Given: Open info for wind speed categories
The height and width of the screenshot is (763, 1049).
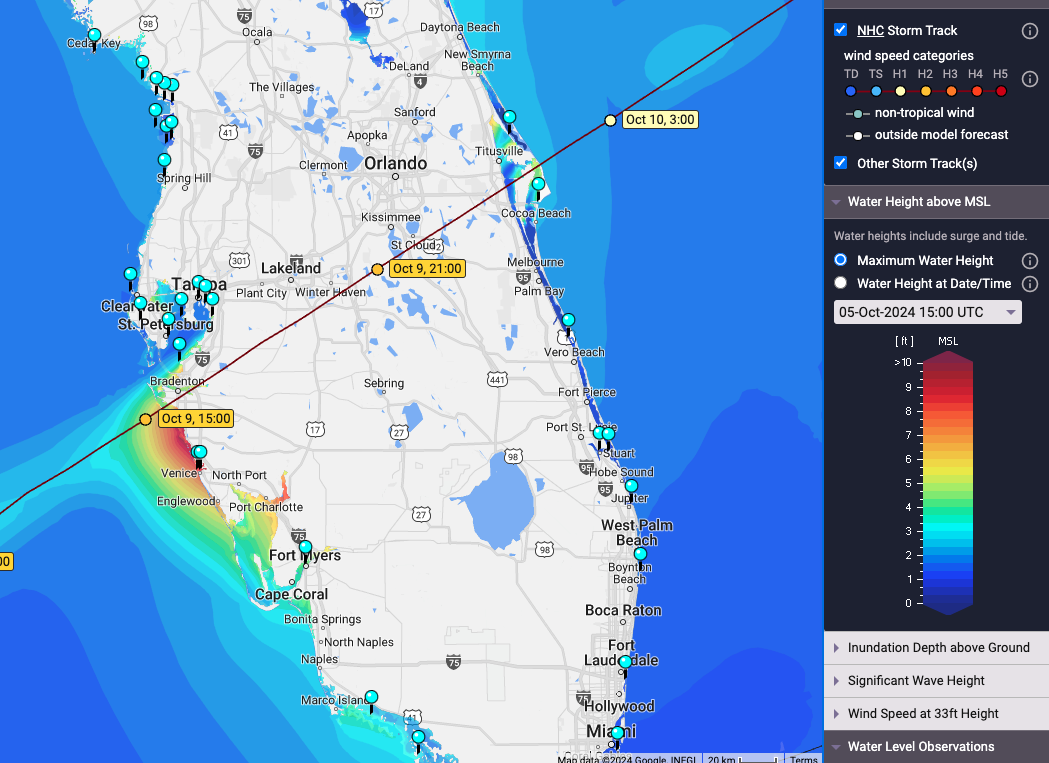Looking at the screenshot, I should click(1029, 79).
